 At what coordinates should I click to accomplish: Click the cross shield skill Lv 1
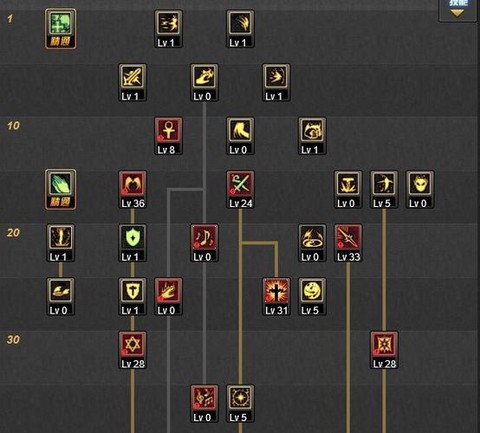[x=133, y=296]
